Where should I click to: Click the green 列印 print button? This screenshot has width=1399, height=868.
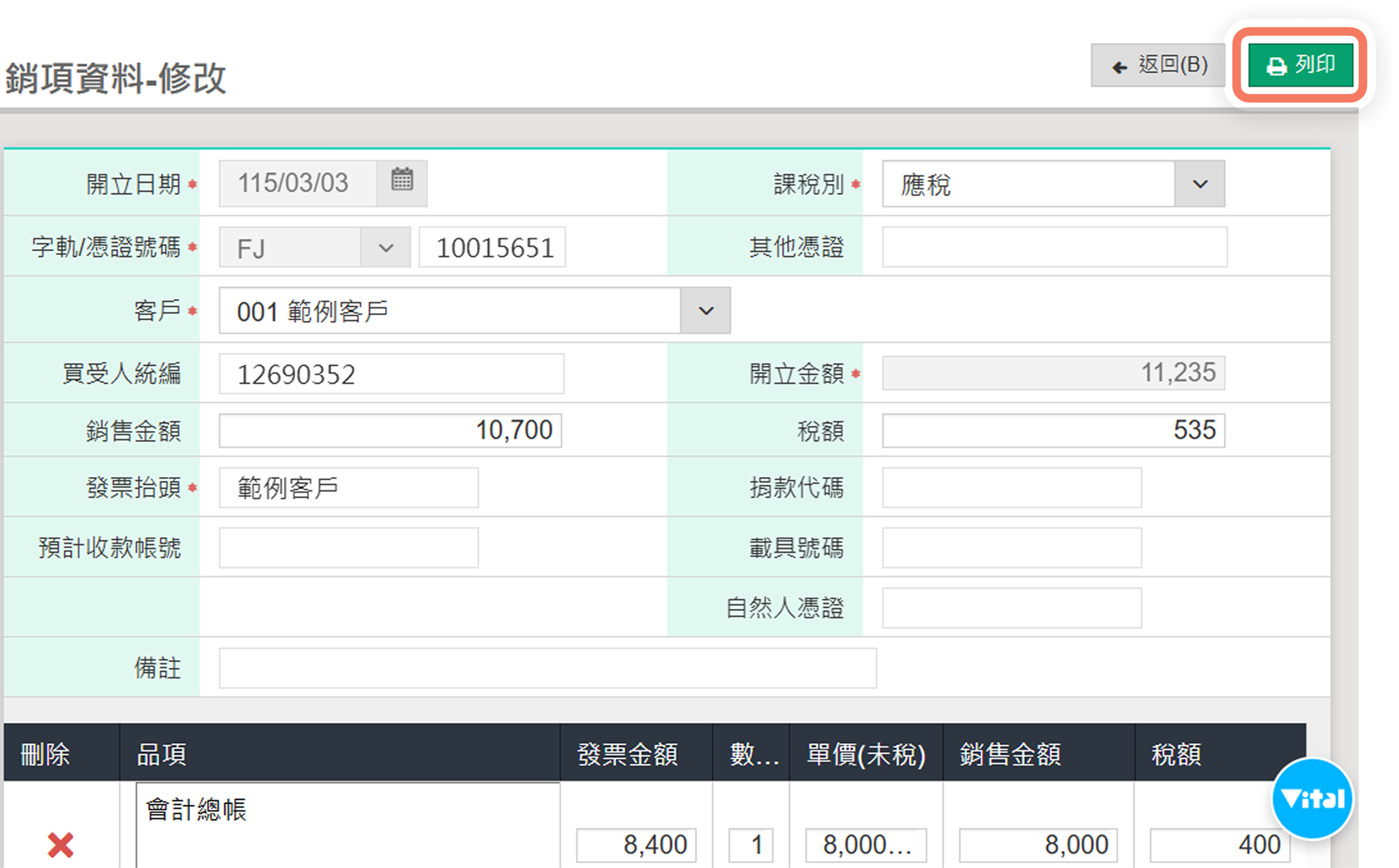[1300, 65]
